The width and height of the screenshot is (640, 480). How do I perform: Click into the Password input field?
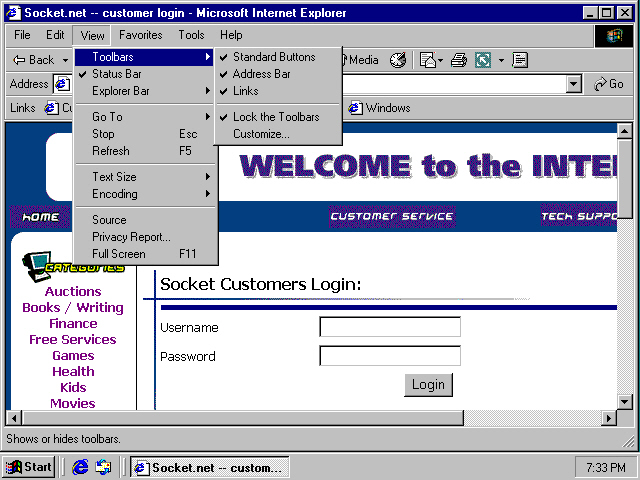click(x=390, y=356)
